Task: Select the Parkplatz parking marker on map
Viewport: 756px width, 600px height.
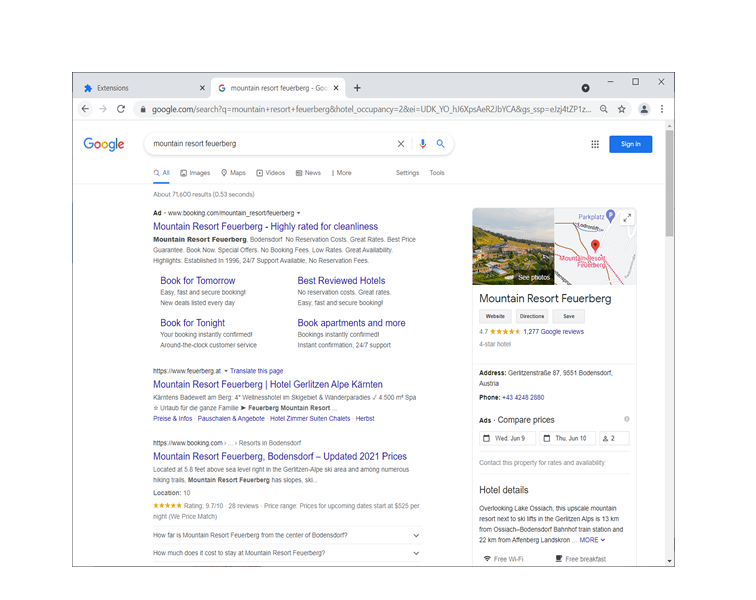Action: pyautogui.click(x=610, y=215)
